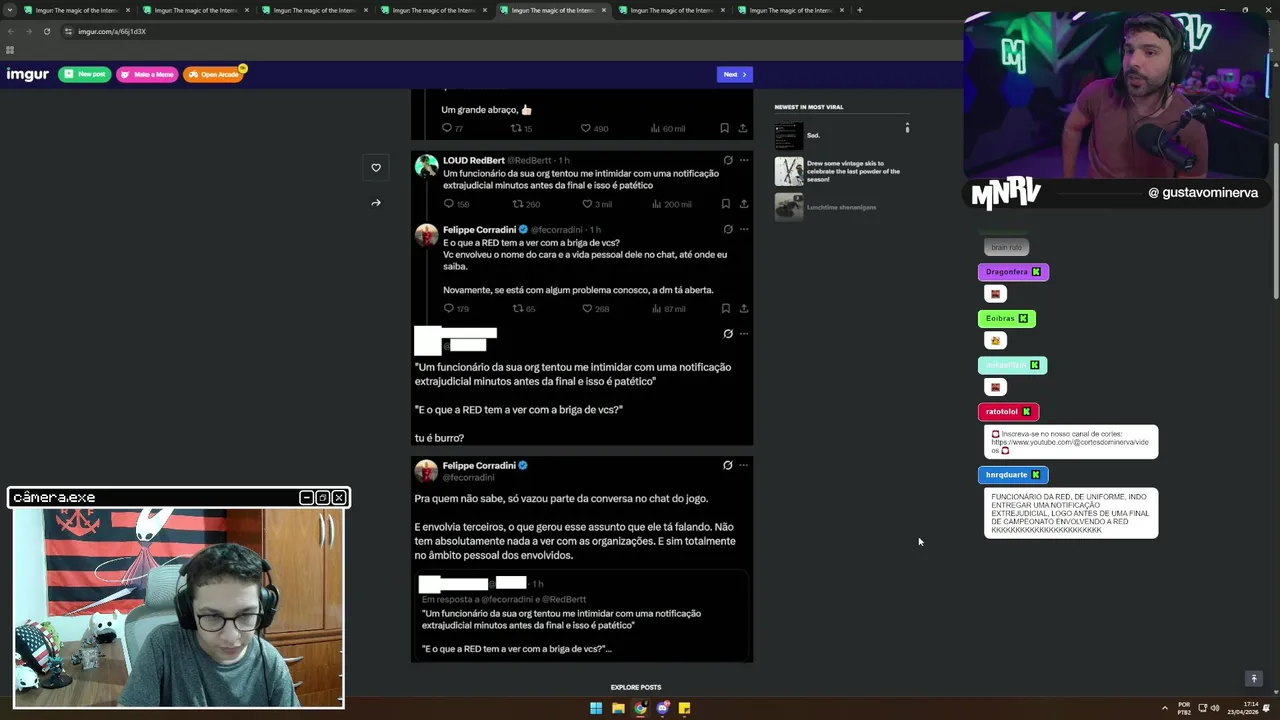Open the options dots beside Newest in Most Viral
Viewport: 1280px width, 720px height.
tap(907, 128)
